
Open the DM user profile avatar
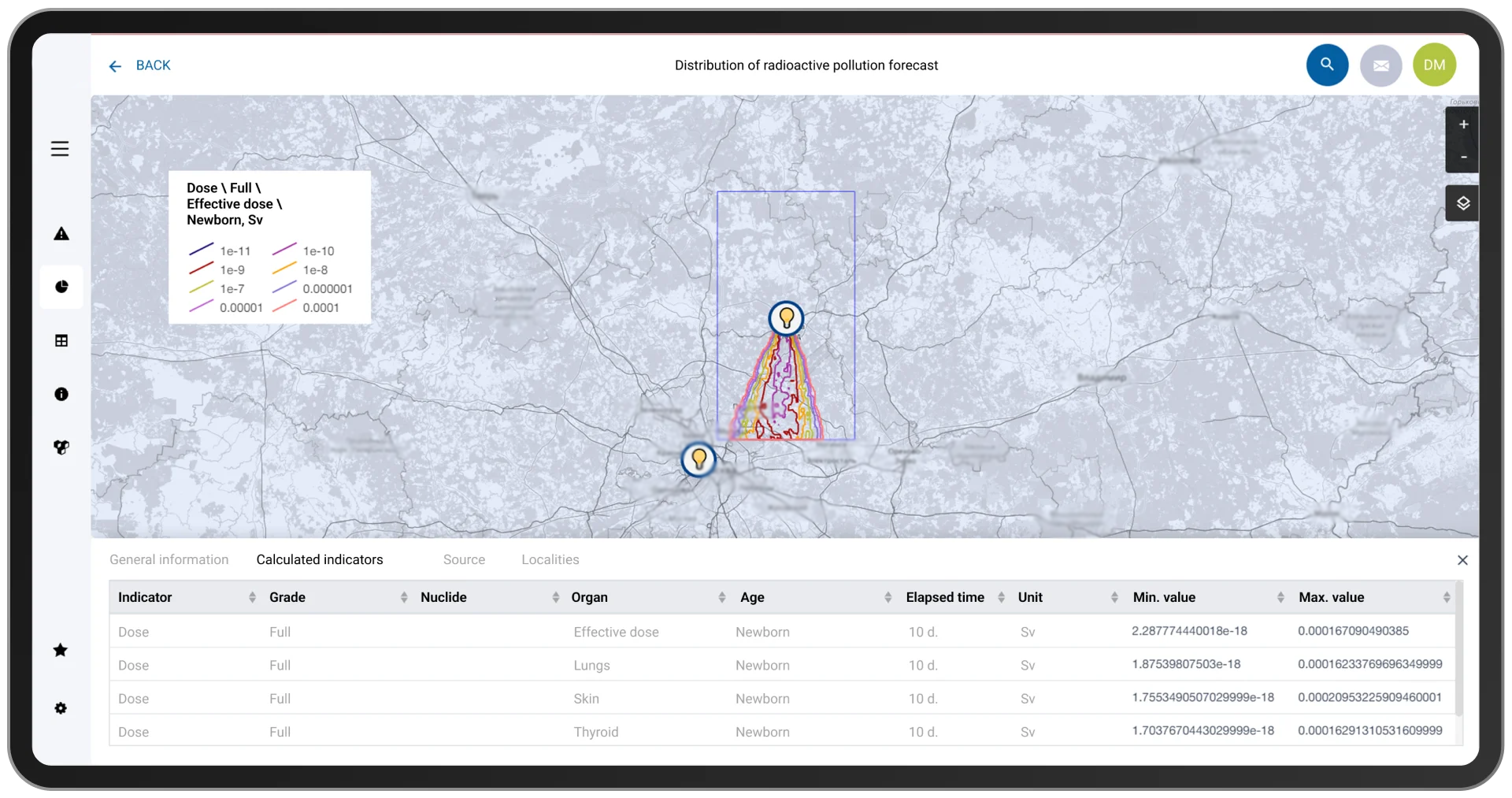[1434, 65]
